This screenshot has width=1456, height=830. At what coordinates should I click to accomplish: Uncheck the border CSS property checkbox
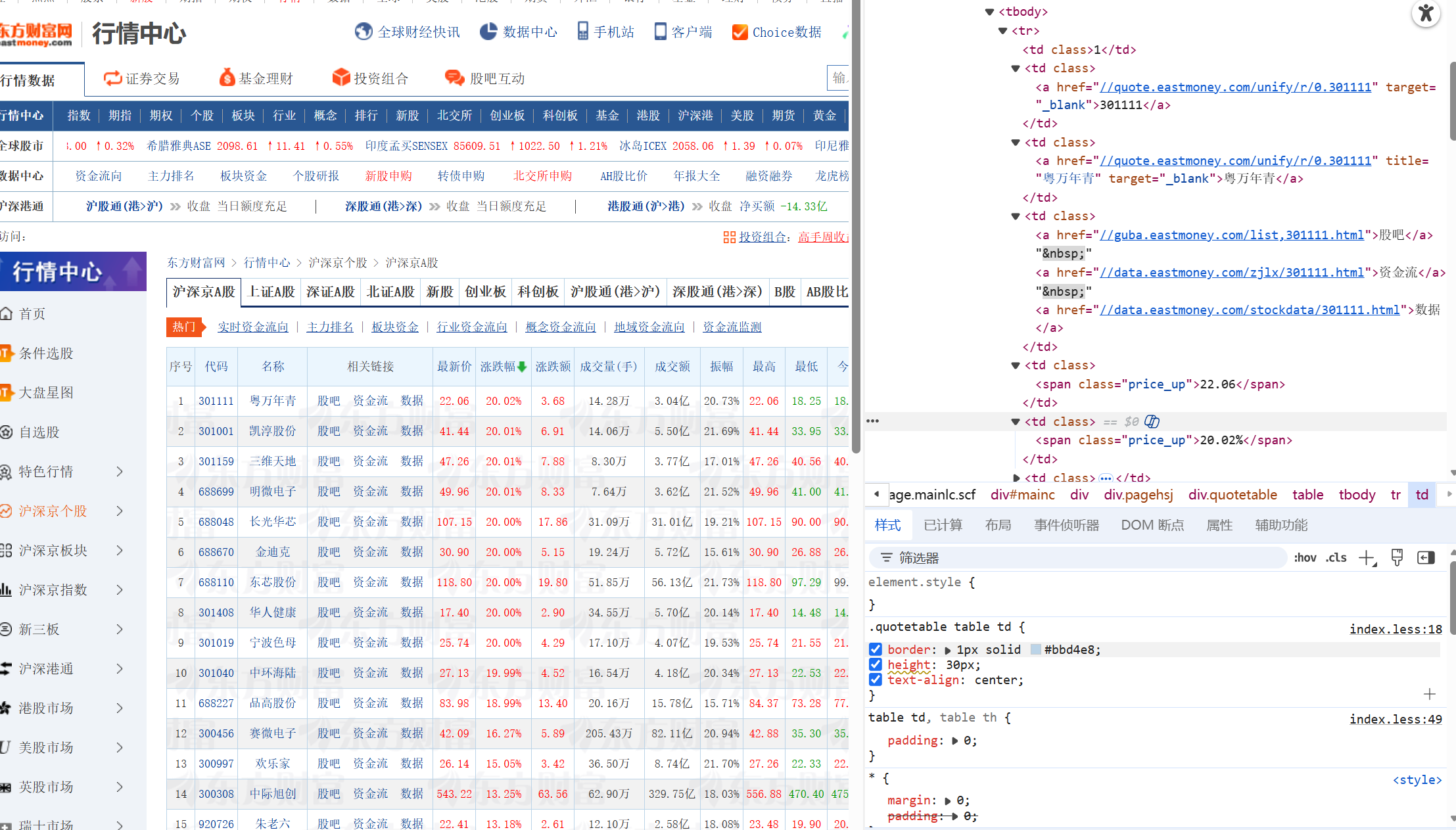876,649
